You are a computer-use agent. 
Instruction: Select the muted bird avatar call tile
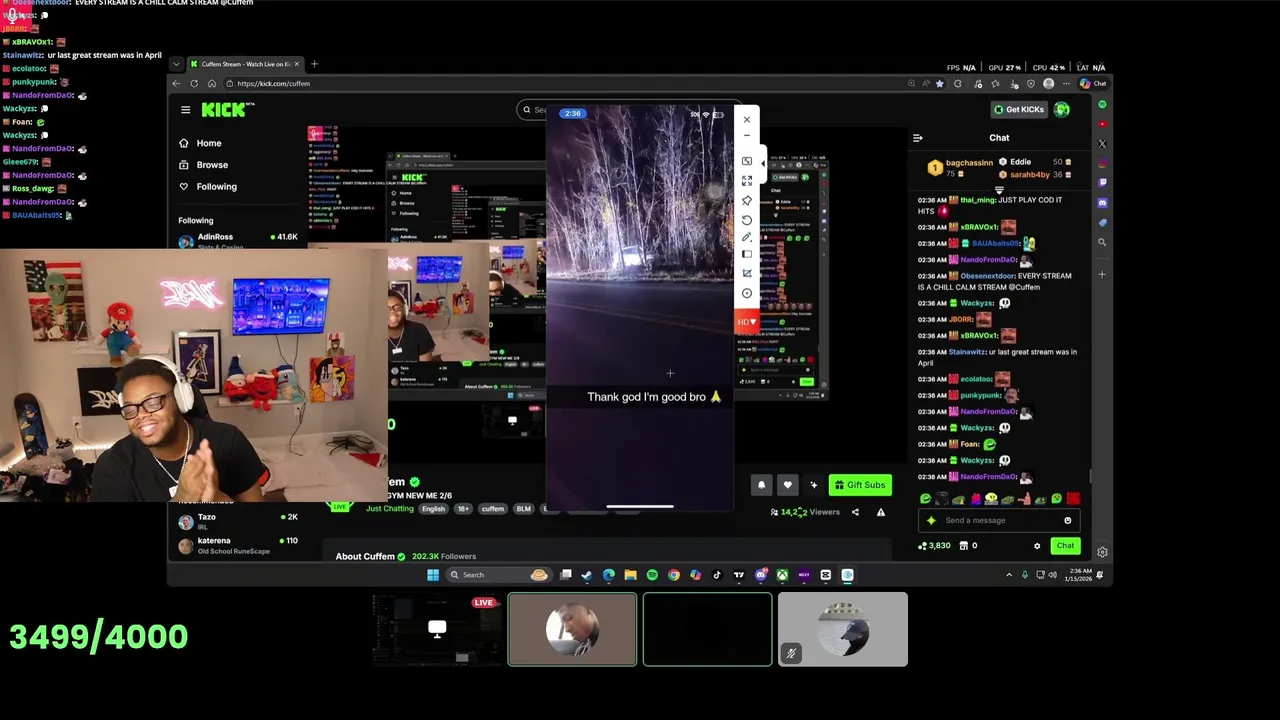point(843,629)
